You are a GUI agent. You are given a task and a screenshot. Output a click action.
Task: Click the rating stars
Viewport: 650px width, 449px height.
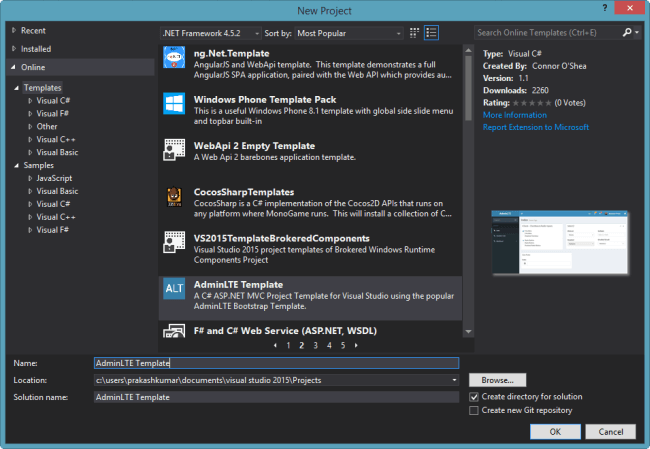[532, 103]
